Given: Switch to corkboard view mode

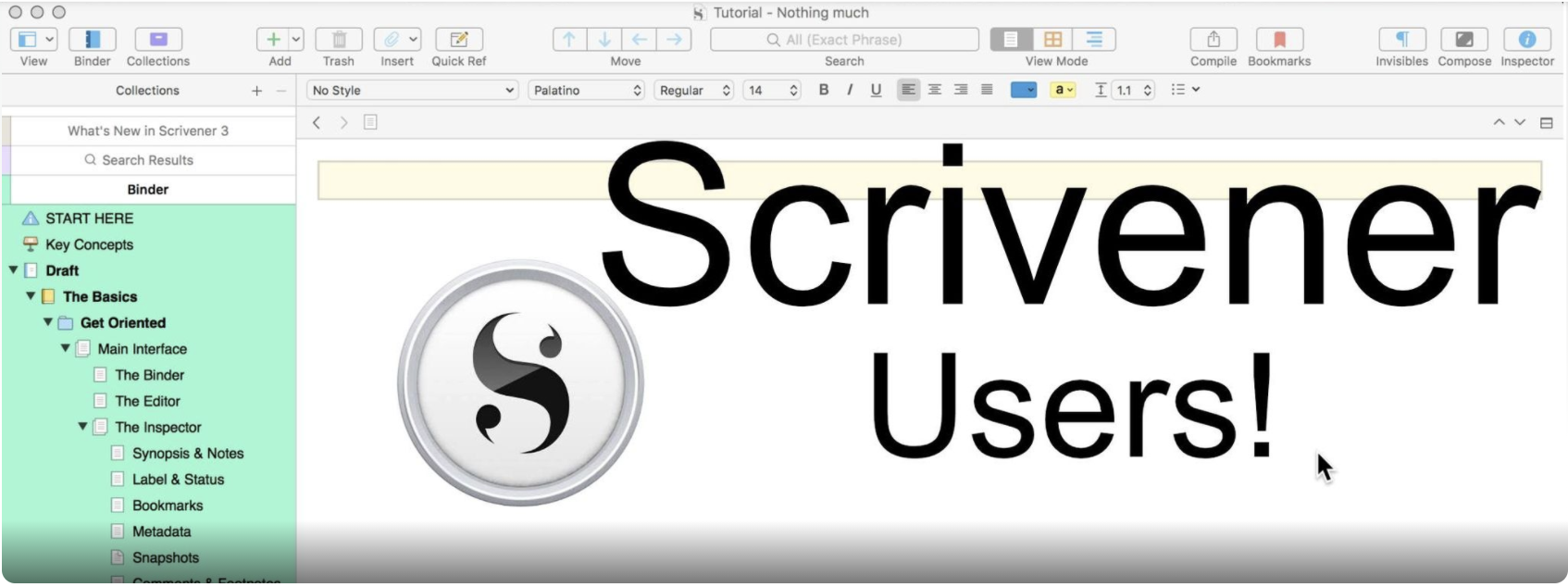Looking at the screenshot, I should 1052,40.
